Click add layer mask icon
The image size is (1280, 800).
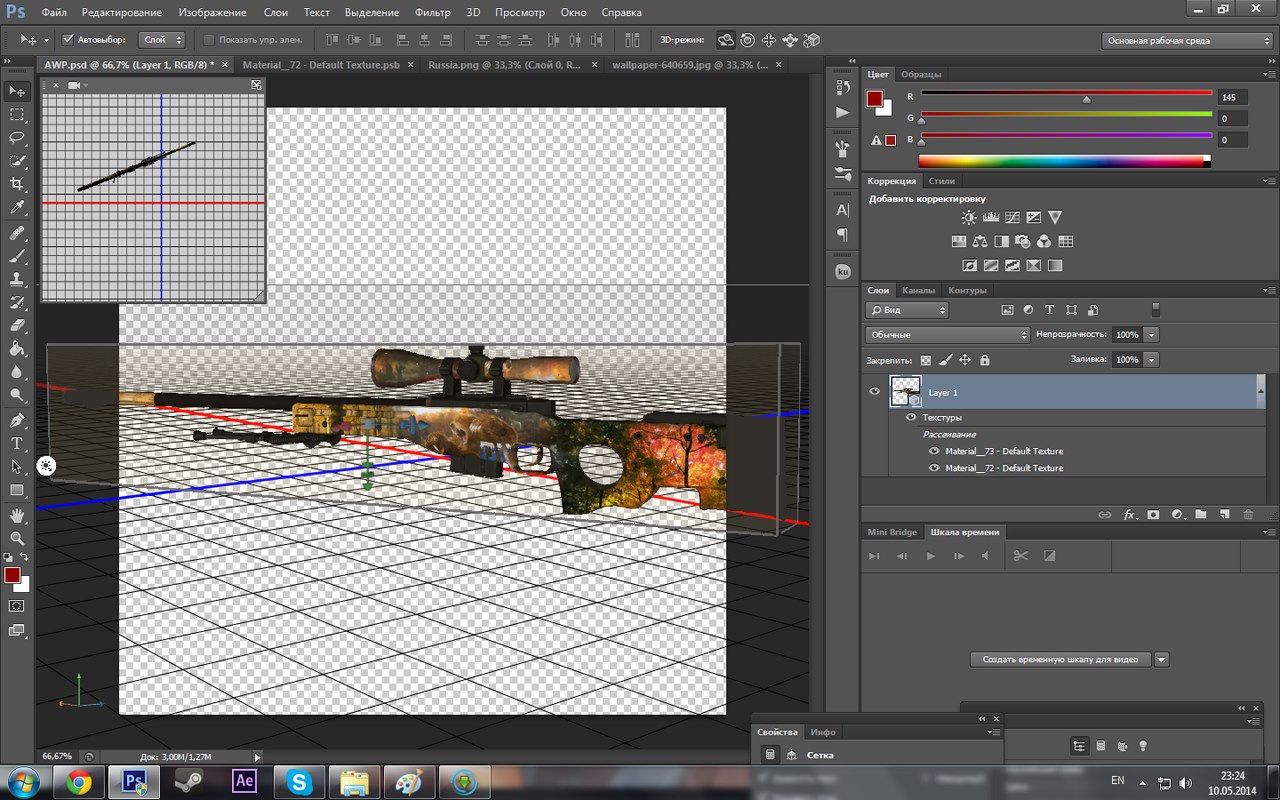pos(1153,514)
